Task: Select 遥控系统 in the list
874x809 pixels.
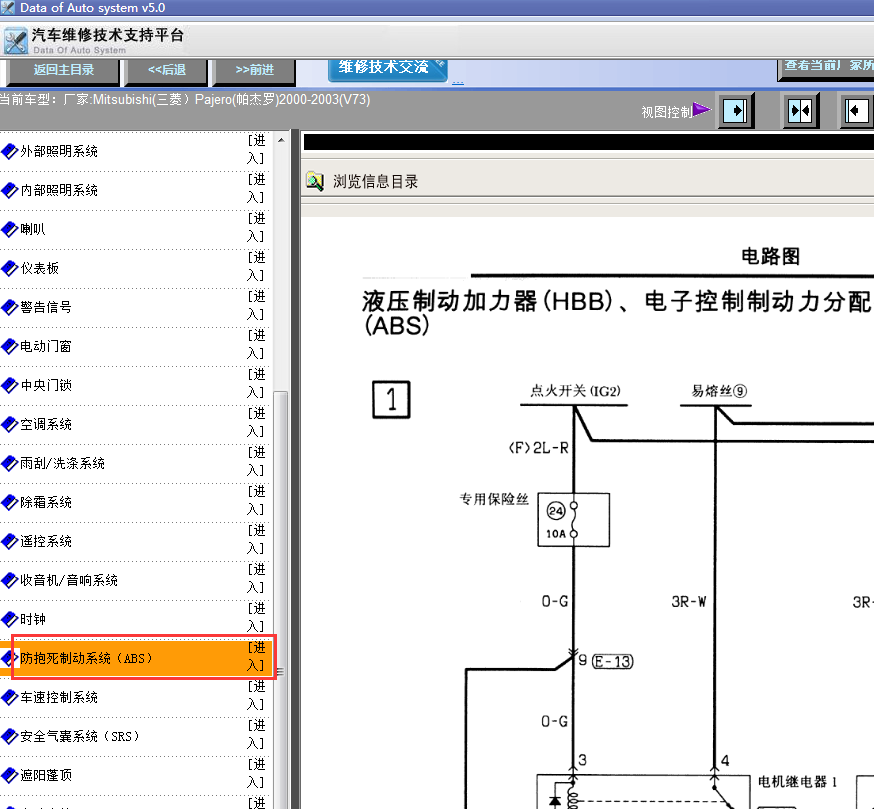Action: click(46, 541)
